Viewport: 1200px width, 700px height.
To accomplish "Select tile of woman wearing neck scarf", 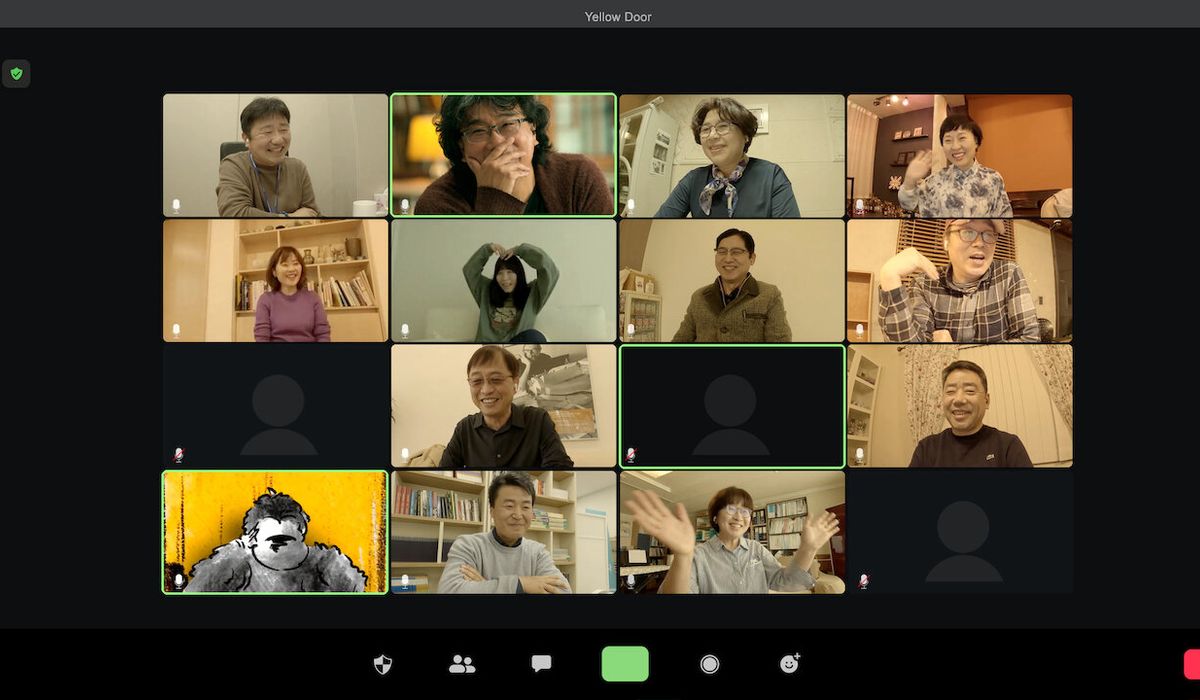I will 732,155.
